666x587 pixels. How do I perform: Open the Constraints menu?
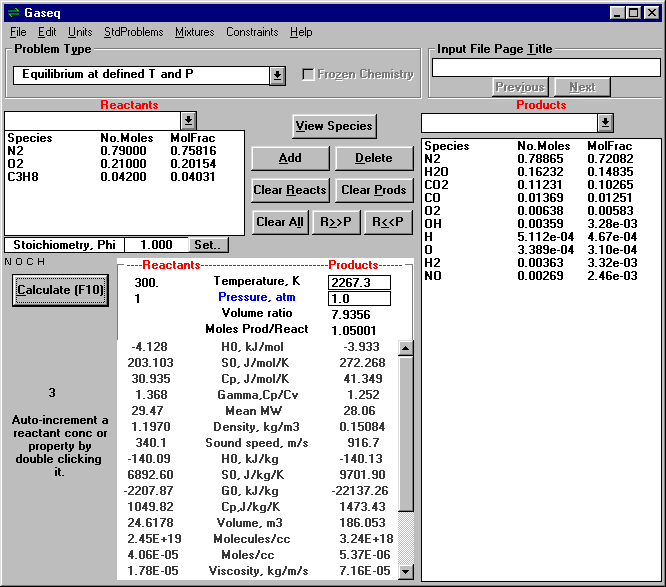[252, 32]
